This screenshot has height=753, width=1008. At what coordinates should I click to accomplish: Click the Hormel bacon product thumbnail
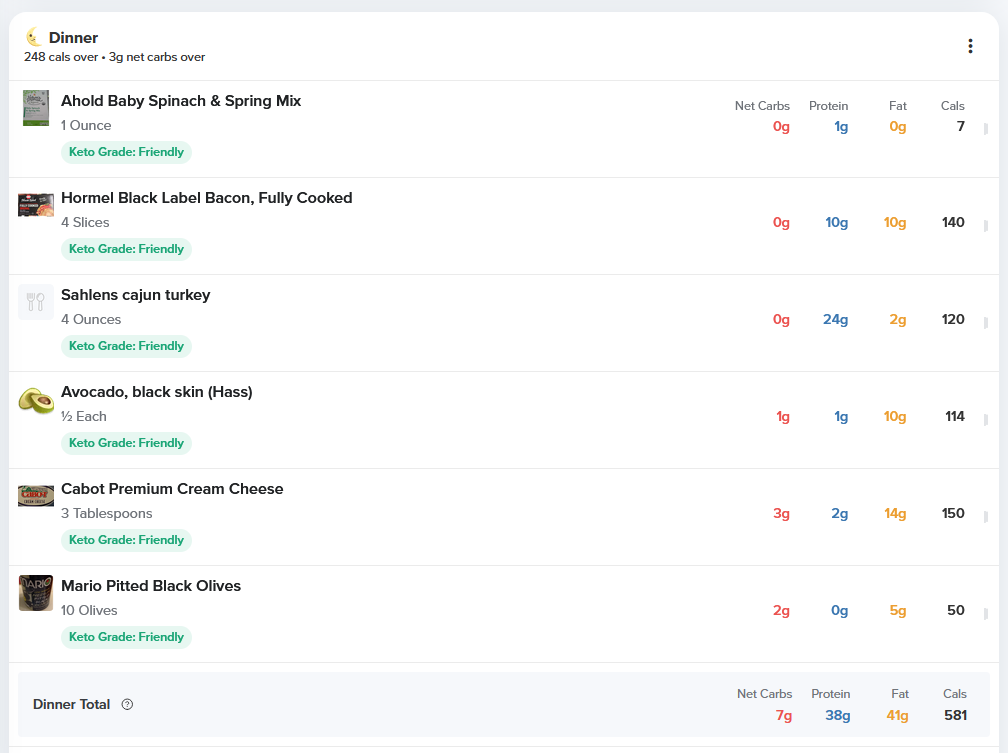36,205
